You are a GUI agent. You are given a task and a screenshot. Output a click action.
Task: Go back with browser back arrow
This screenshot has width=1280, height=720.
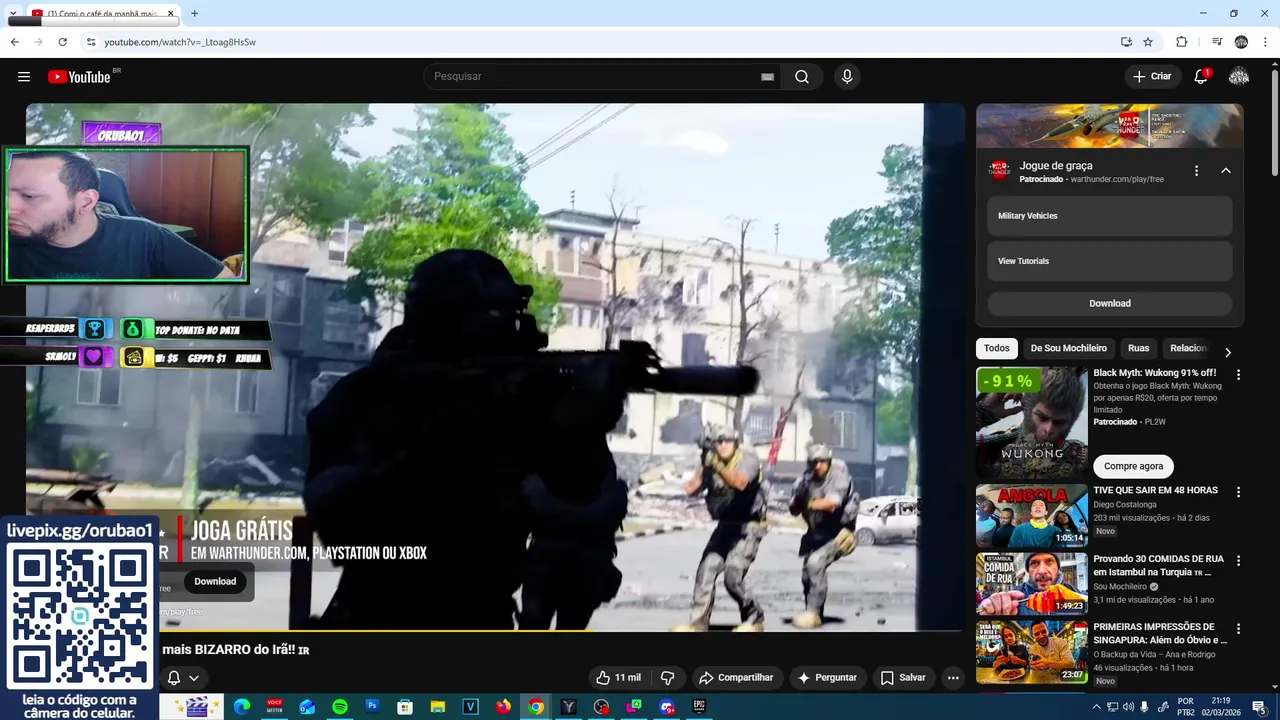coord(14,42)
